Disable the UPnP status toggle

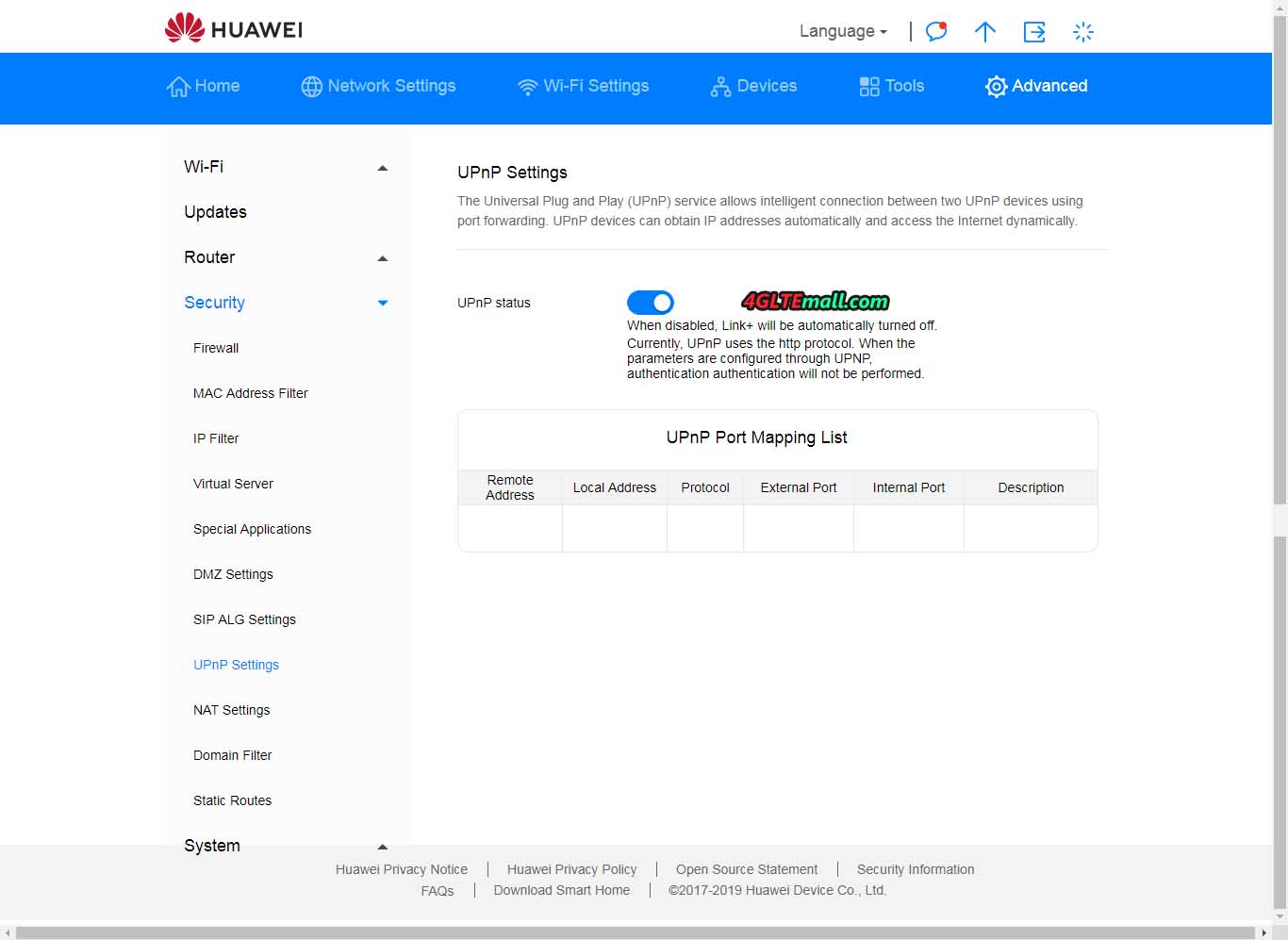(x=651, y=303)
